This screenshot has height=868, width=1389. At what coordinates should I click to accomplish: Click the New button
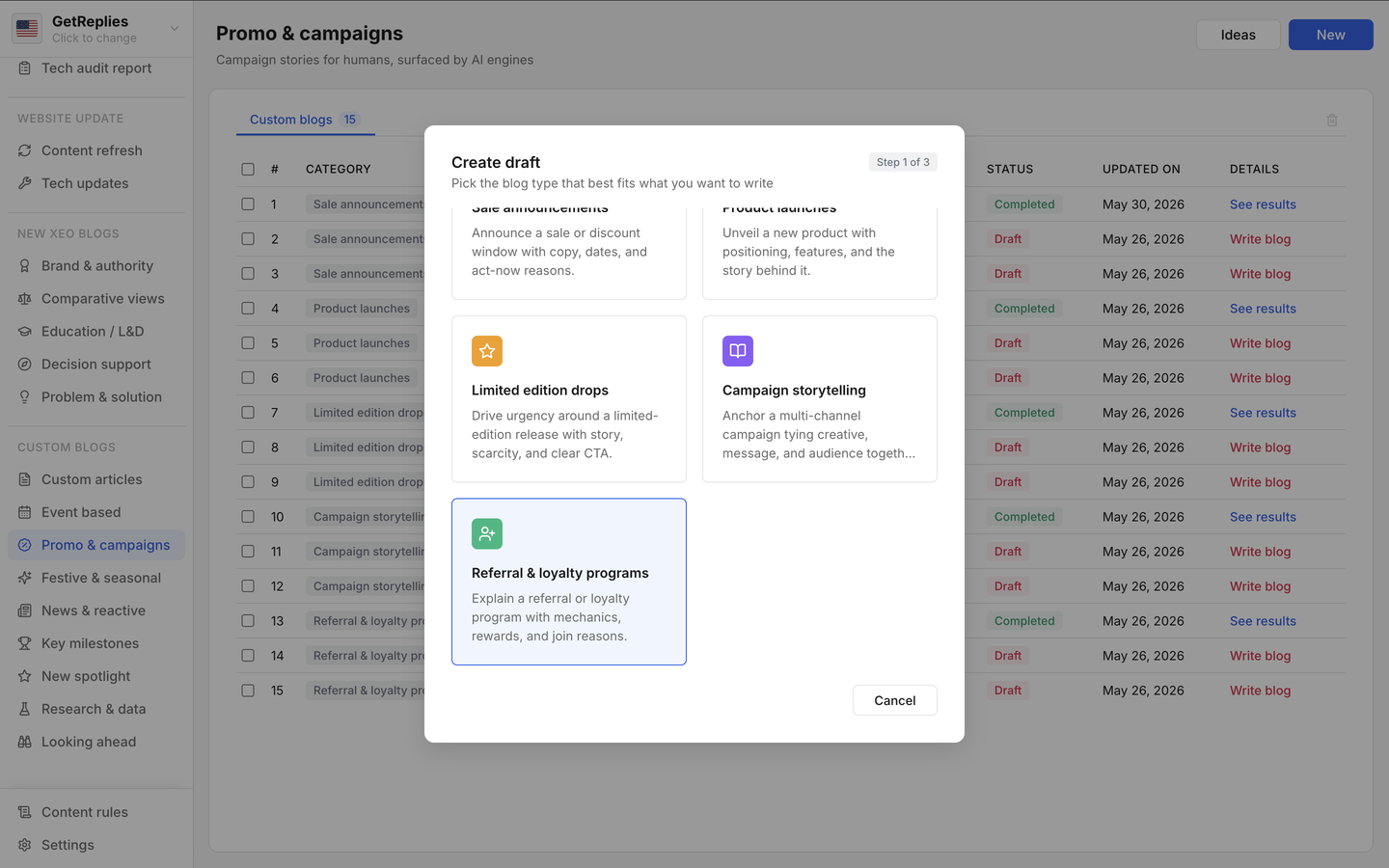pos(1331,35)
